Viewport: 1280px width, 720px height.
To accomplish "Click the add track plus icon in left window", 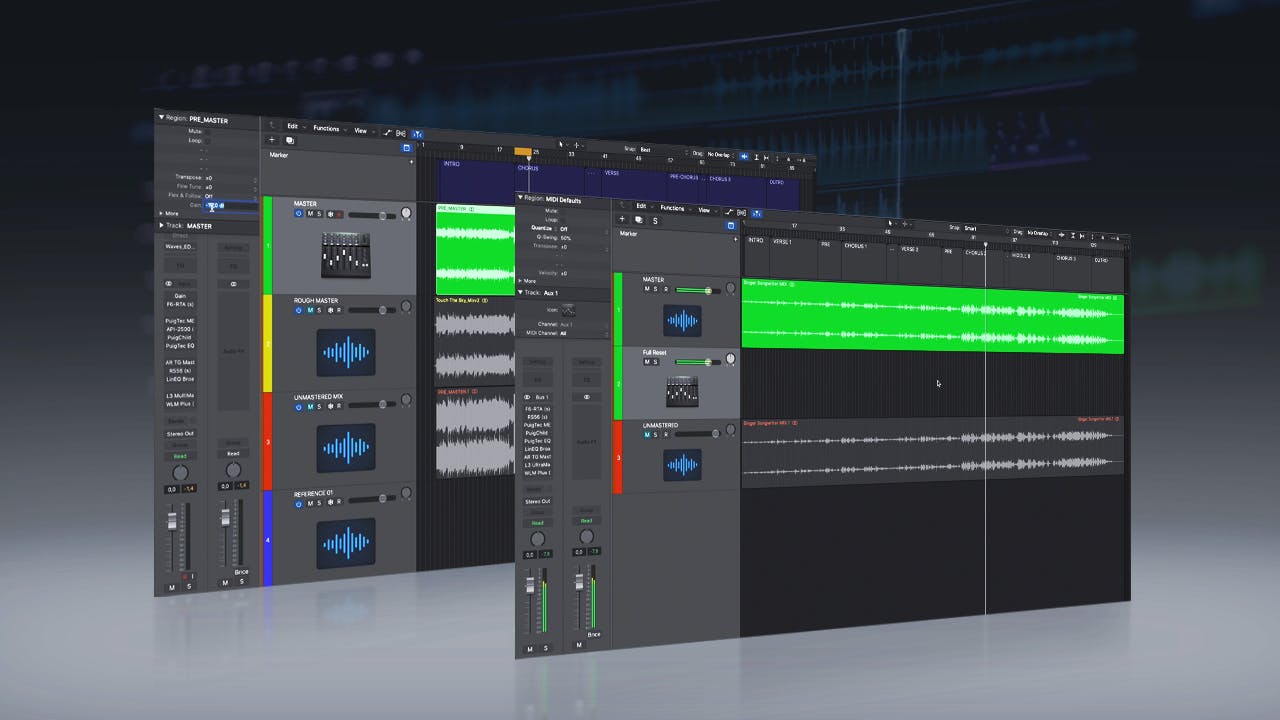I will coord(271,140).
